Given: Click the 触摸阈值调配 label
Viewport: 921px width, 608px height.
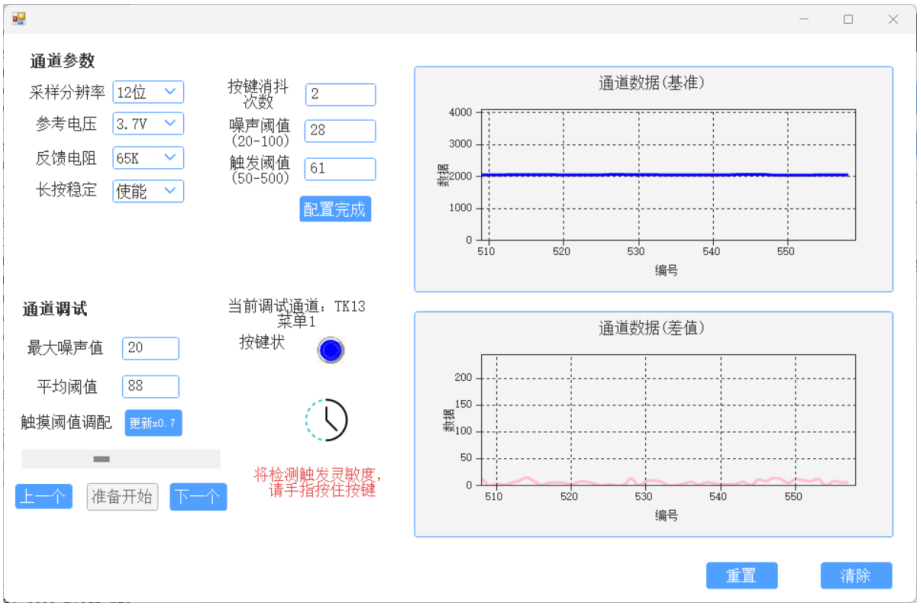Looking at the screenshot, I should (x=66, y=422).
